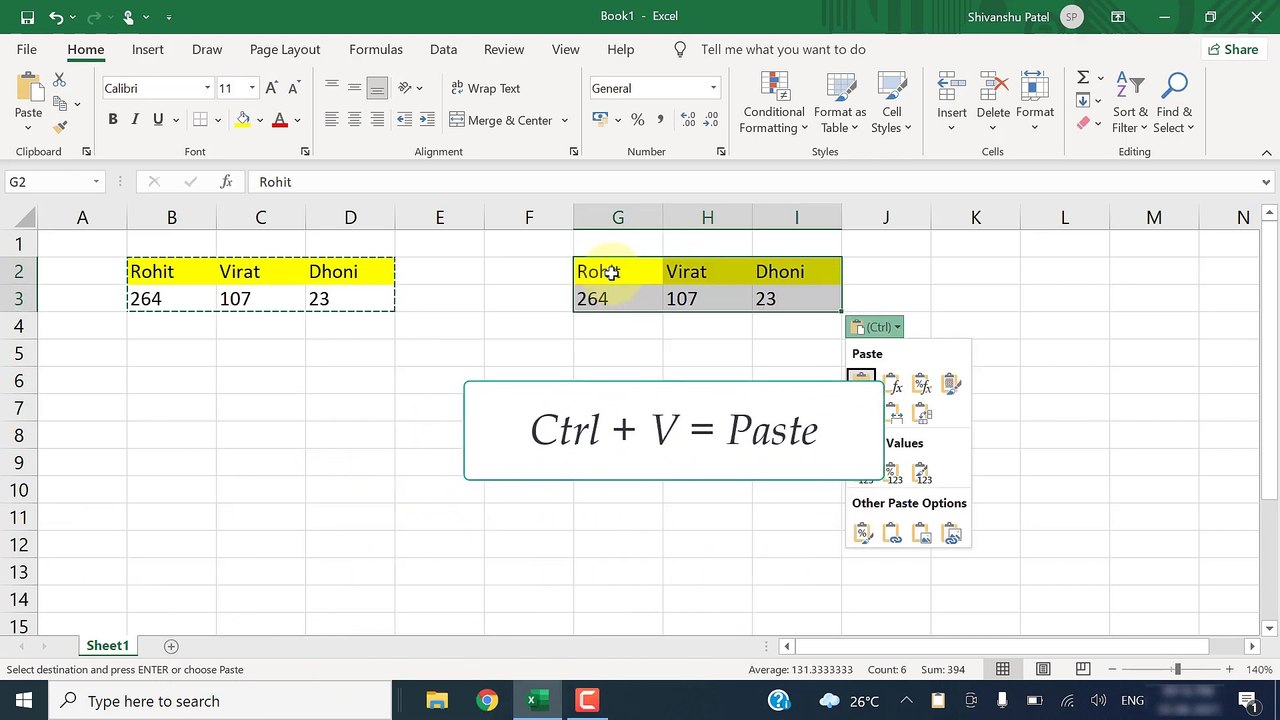Open the font size 11 dropdown
Image resolution: width=1280 pixels, height=720 pixels.
pos(252,88)
